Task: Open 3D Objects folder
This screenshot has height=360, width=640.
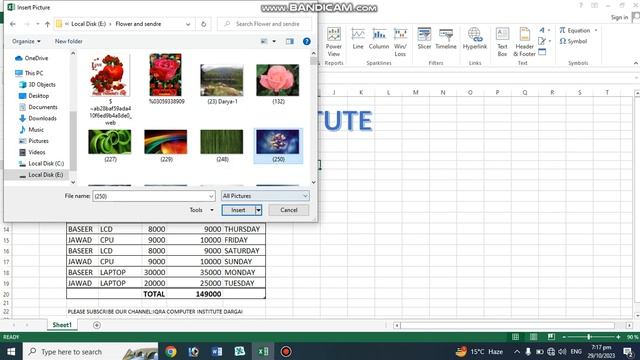Action: tap(37, 84)
